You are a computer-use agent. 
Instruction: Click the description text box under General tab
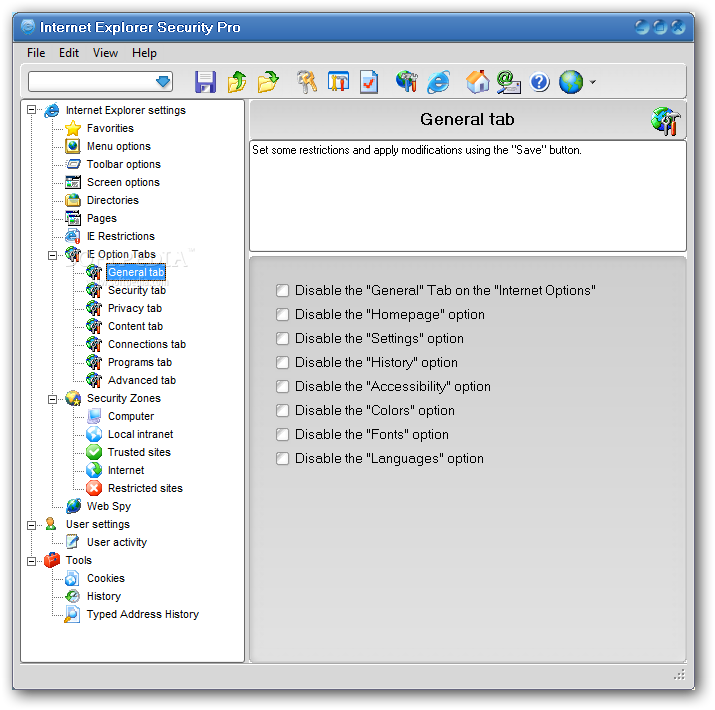pyautogui.click(x=468, y=196)
